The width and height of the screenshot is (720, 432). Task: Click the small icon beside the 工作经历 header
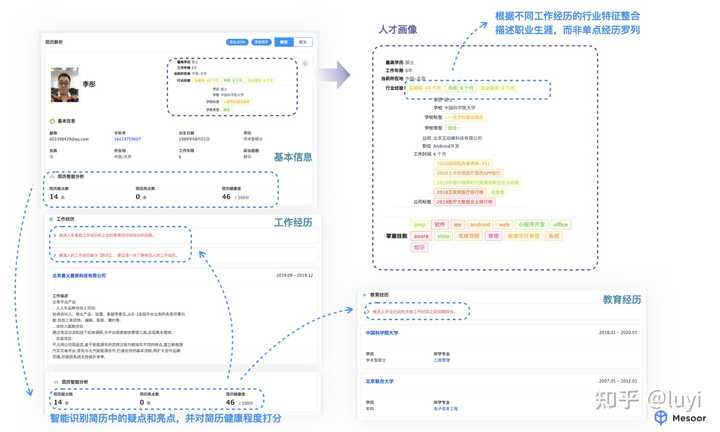point(51,219)
